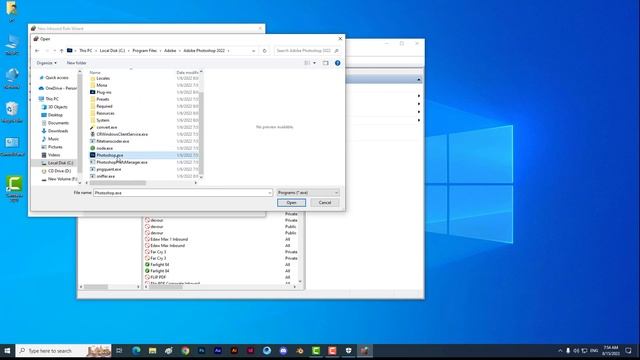Select PhotoshopPrefsManager.exe in the list
This screenshot has width=640, height=360.
tap(122, 162)
